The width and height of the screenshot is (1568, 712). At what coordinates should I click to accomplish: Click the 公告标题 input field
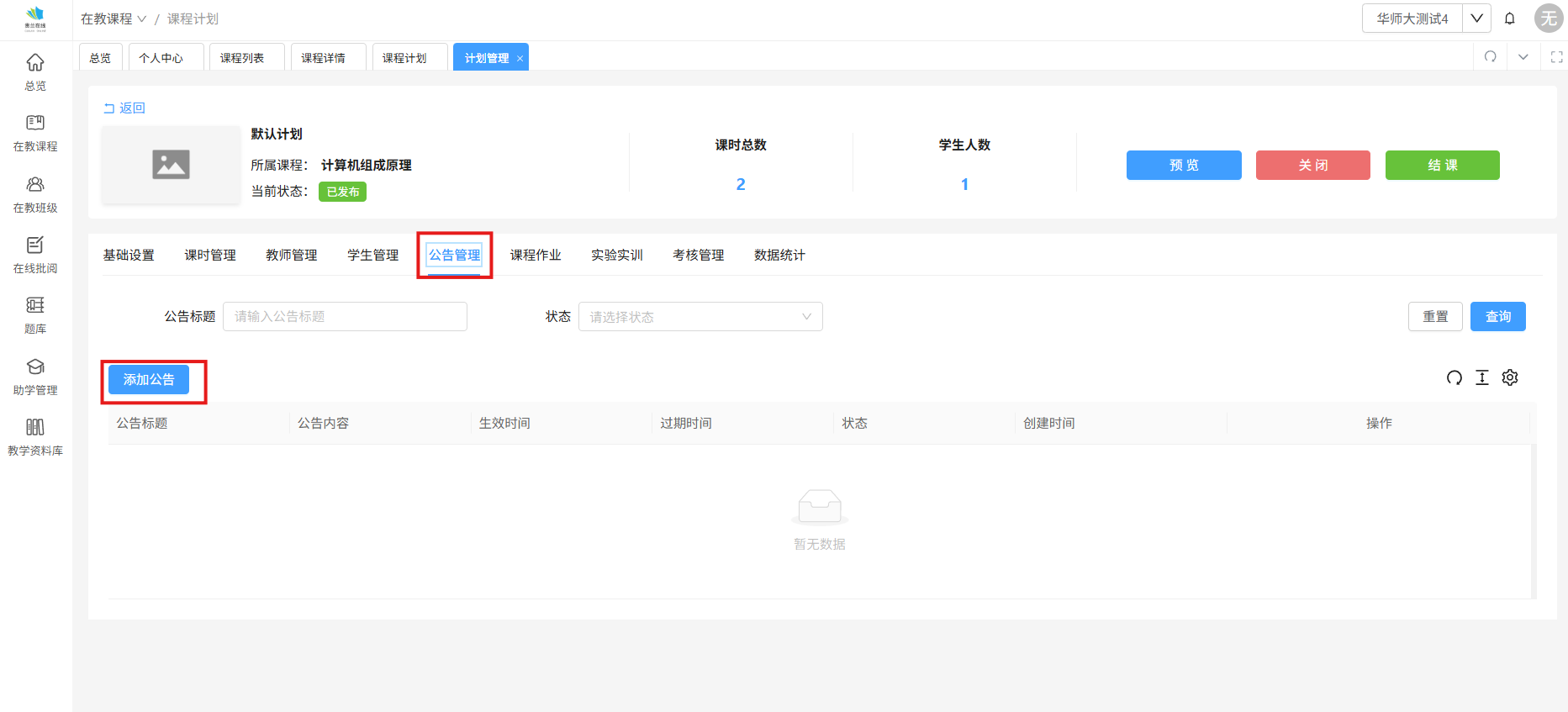click(x=345, y=317)
